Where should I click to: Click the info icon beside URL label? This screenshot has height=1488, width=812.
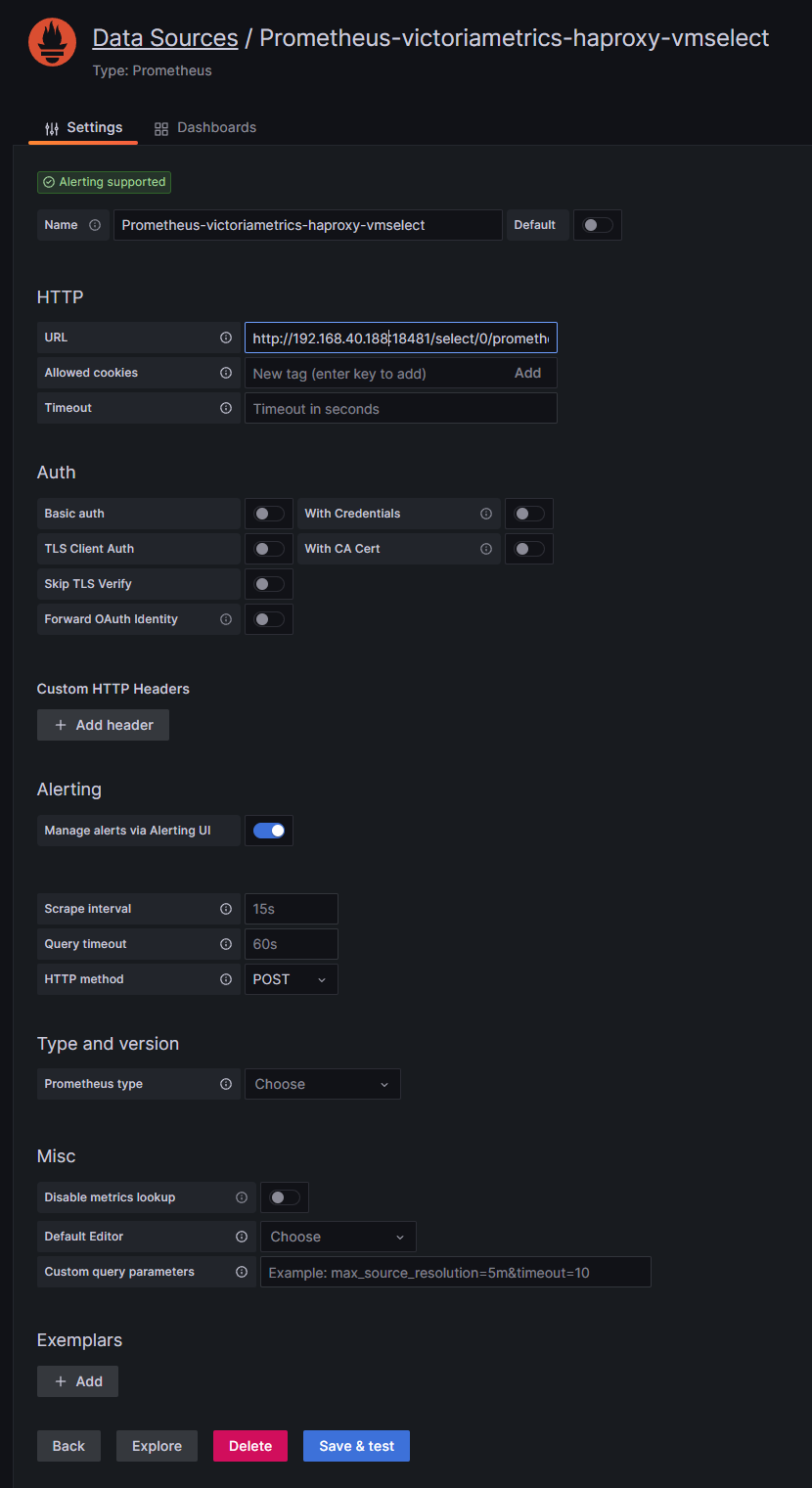[x=226, y=338]
